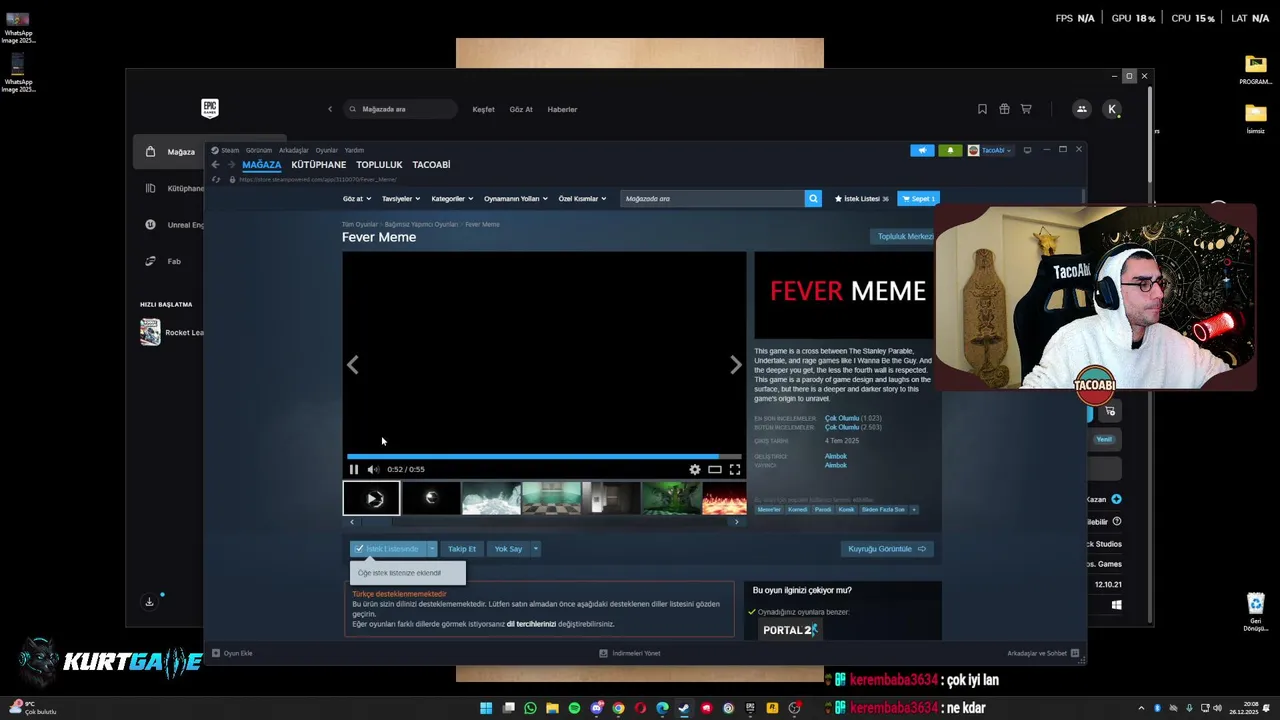Image resolution: width=1280 pixels, height=720 pixels.
Task: Switch to KÜTÜPHANE tab
Action: pos(318,165)
